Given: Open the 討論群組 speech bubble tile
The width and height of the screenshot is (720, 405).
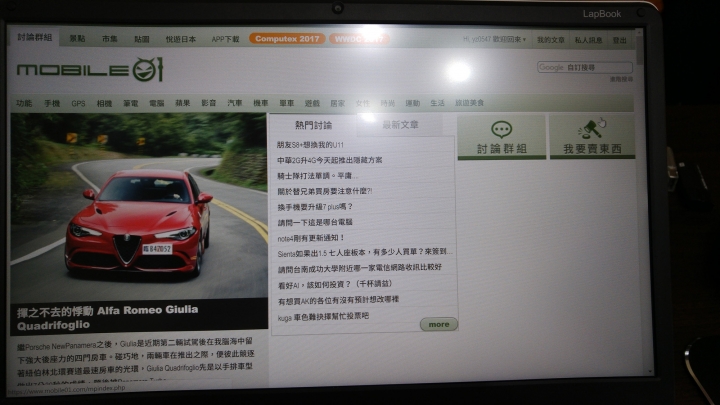Looking at the screenshot, I should pyautogui.click(x=501, y=137).
